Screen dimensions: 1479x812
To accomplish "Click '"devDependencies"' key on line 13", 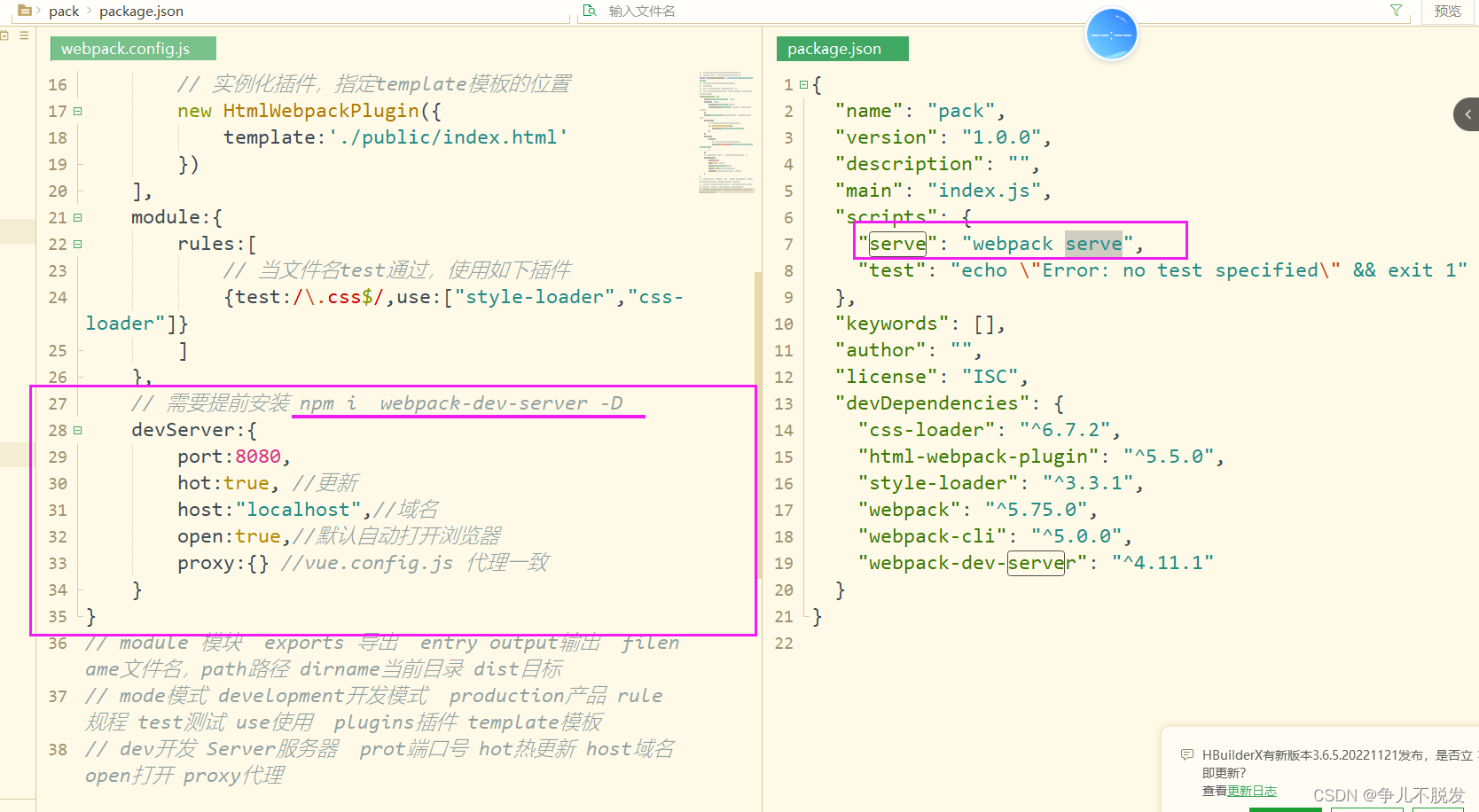I will point(933,403).
